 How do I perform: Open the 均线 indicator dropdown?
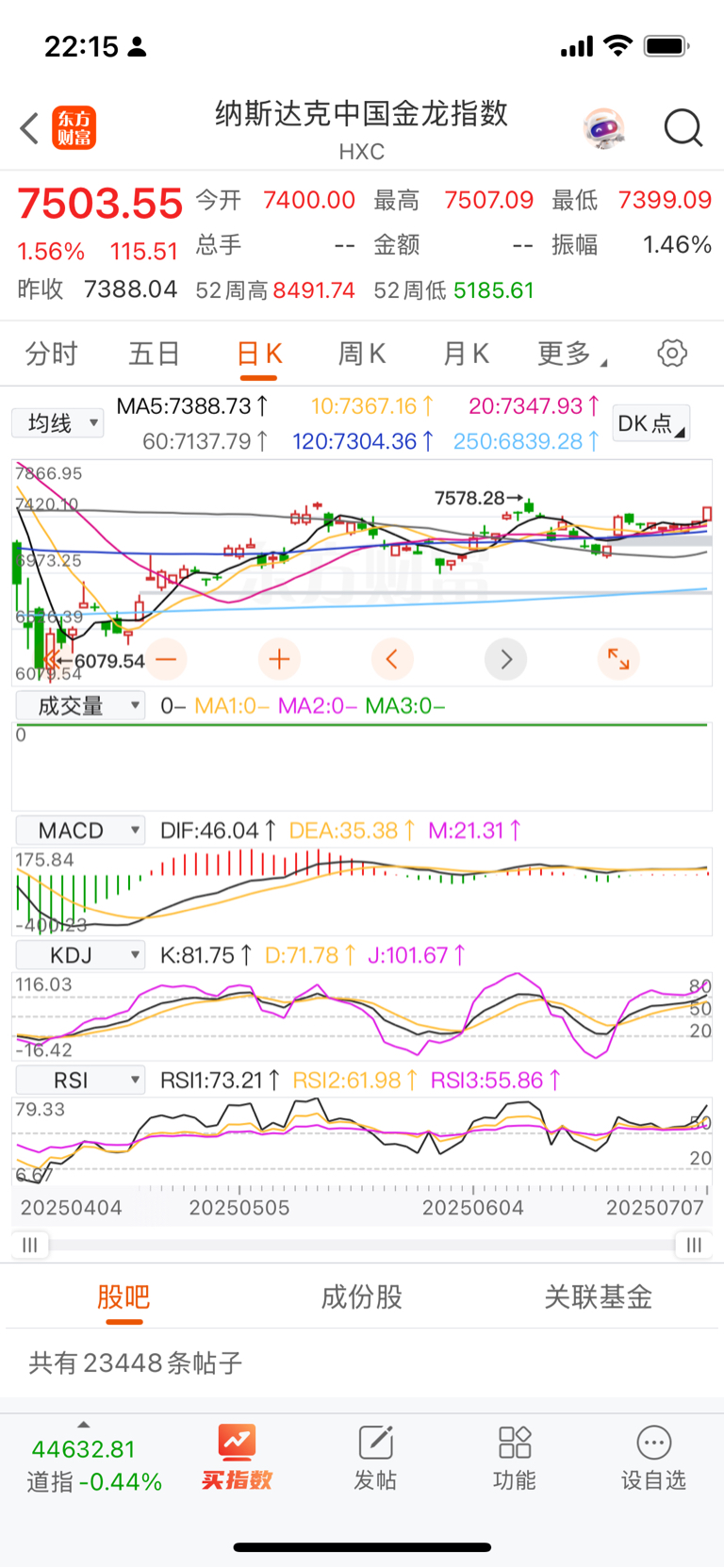[58, 423]
